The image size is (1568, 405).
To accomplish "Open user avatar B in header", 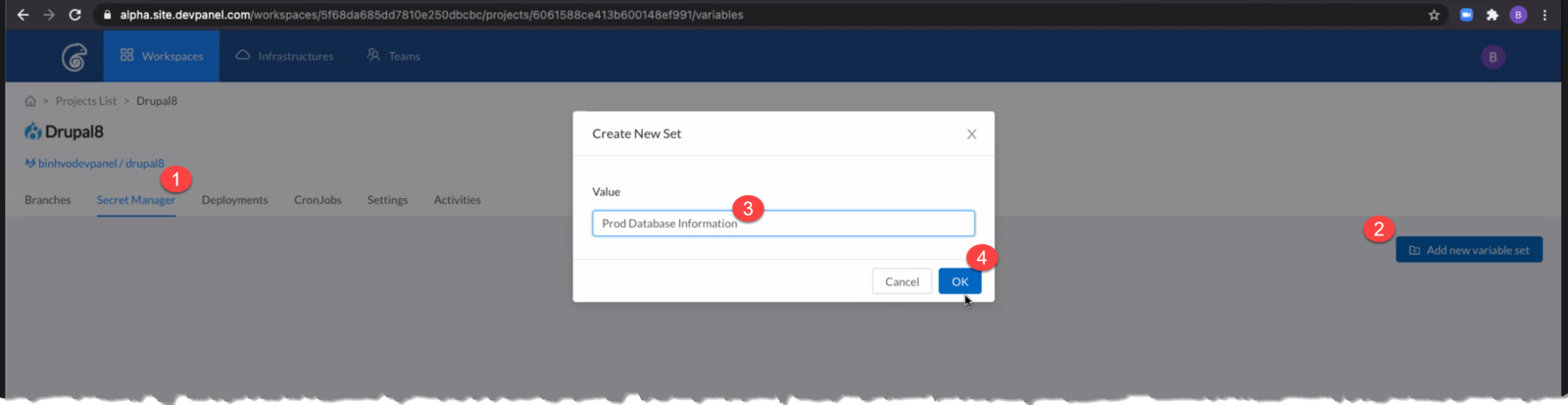I will [1493, 57].
